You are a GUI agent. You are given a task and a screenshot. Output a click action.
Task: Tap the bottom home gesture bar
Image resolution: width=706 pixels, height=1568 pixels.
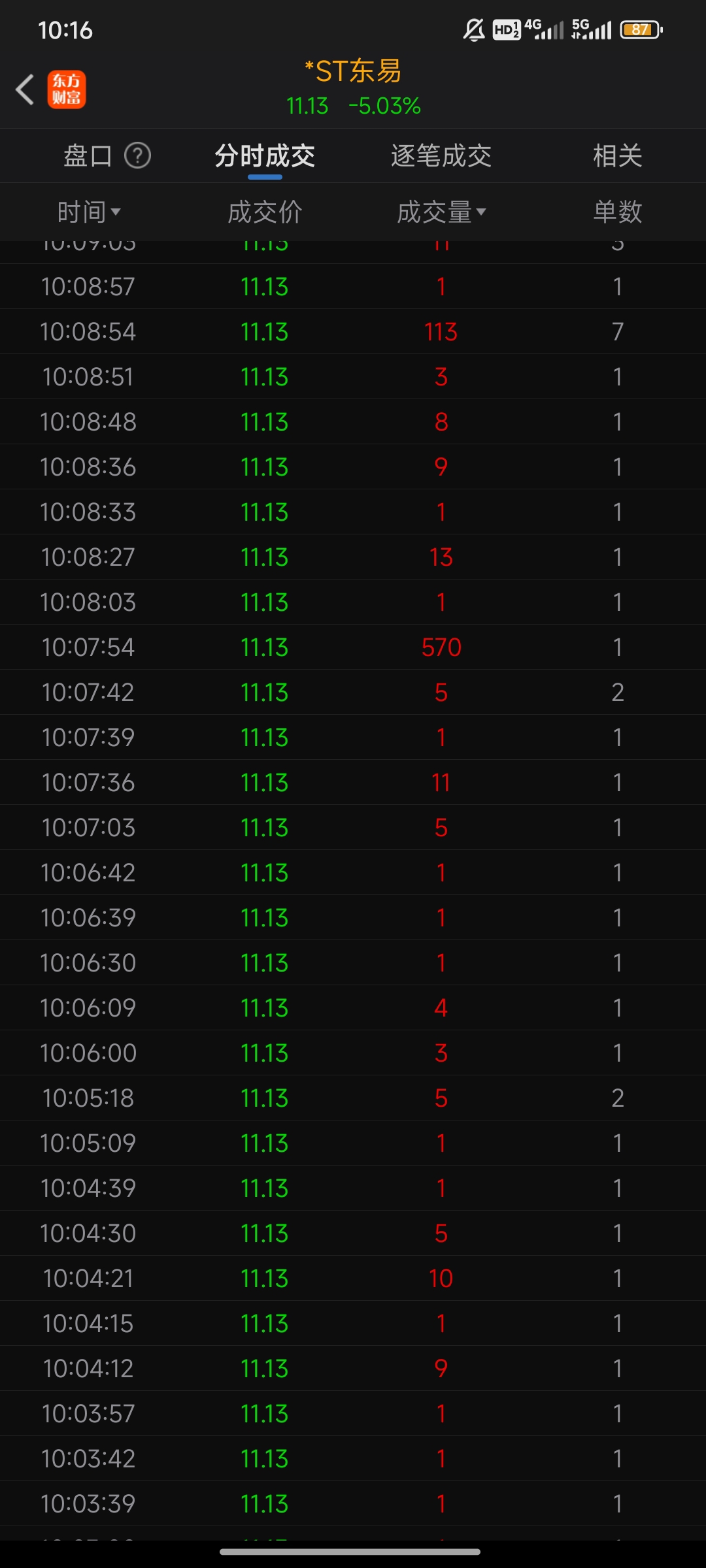(350, 1552)
